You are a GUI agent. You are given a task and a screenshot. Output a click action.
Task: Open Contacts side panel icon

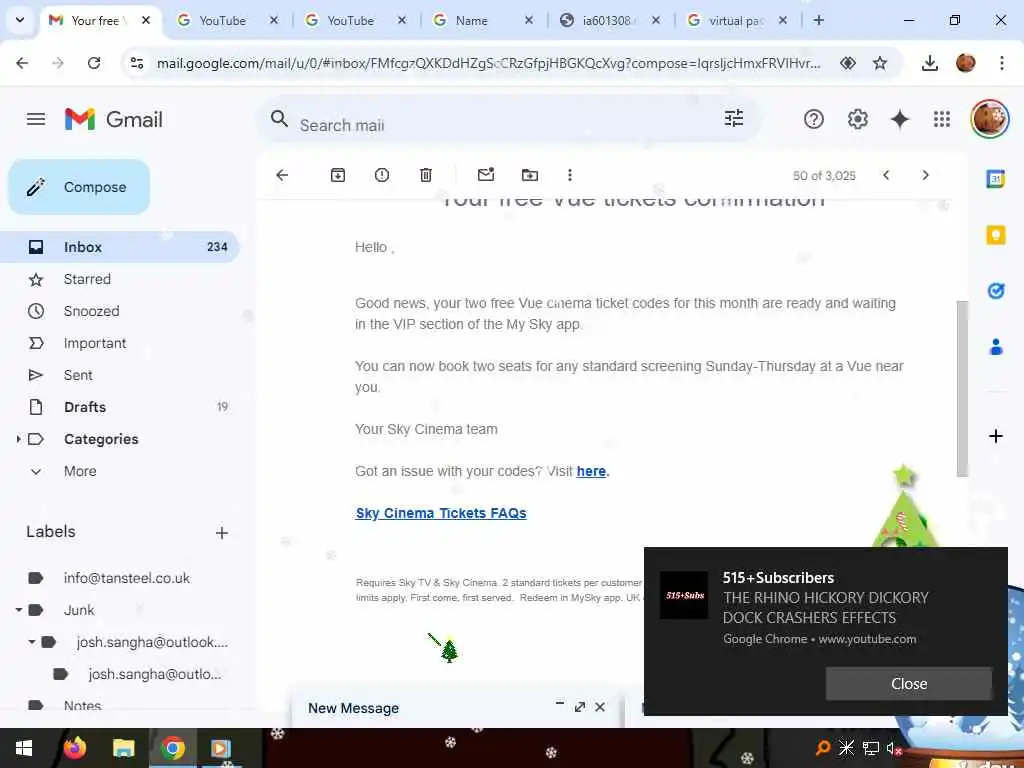(996, 347)
